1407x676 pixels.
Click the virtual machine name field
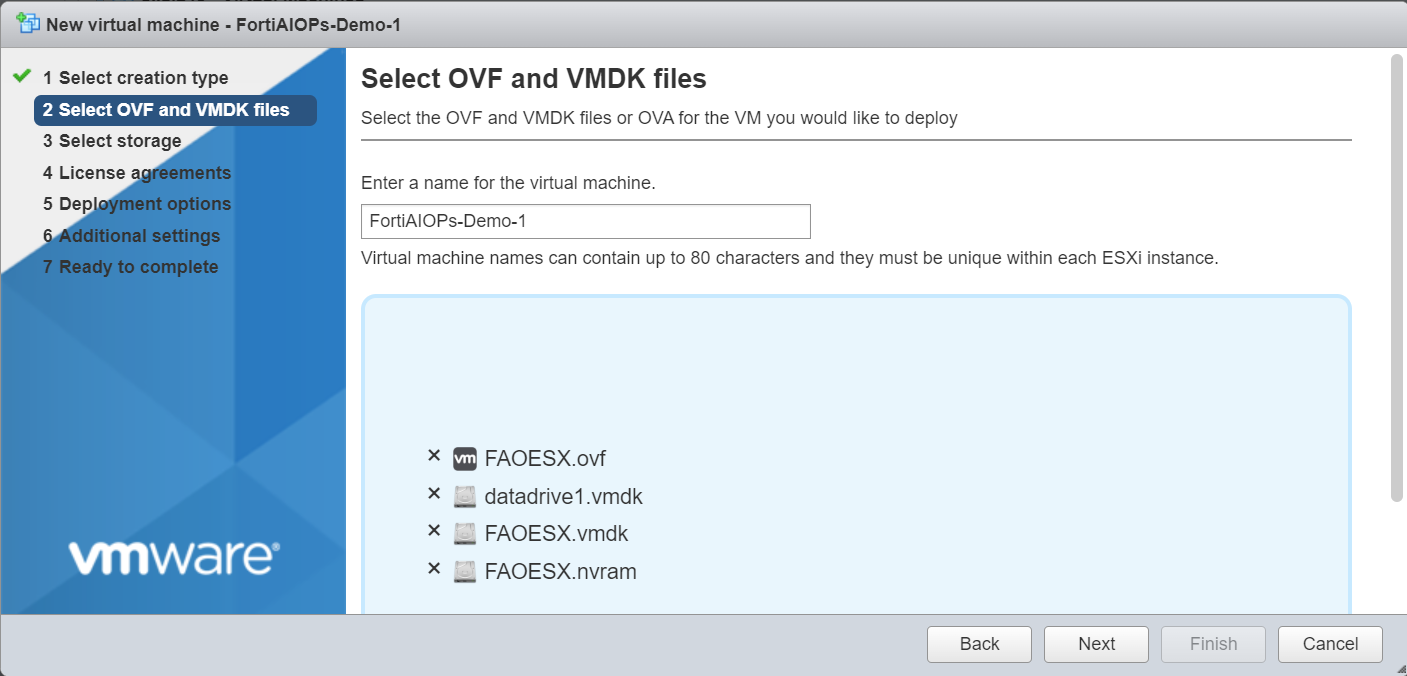coord(585,221)
